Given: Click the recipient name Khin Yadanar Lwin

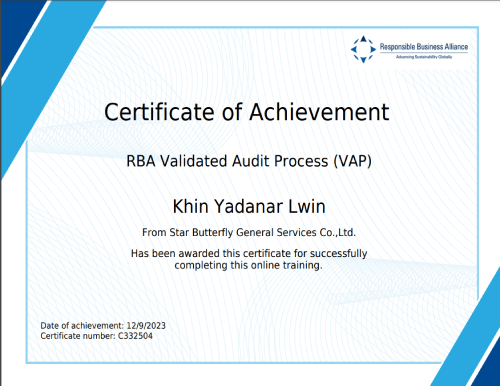Looking at the screenshot, I should click(249, 206).
